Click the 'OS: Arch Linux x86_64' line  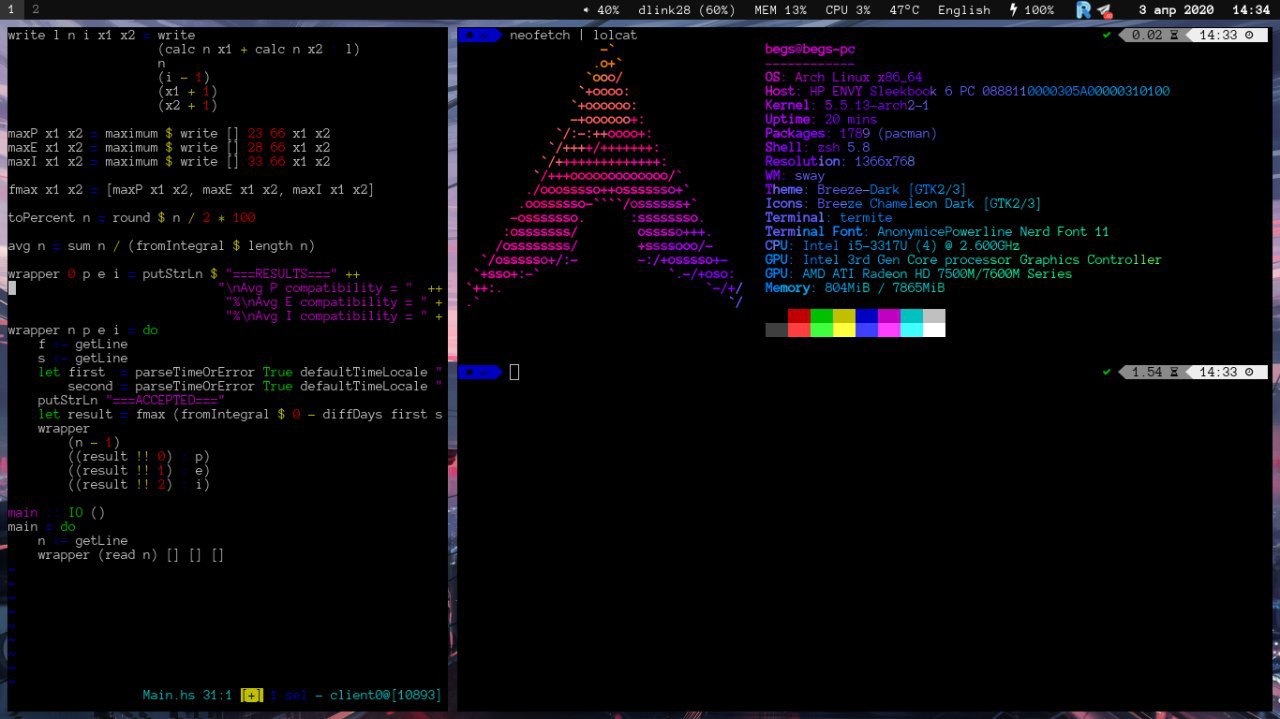843,77
